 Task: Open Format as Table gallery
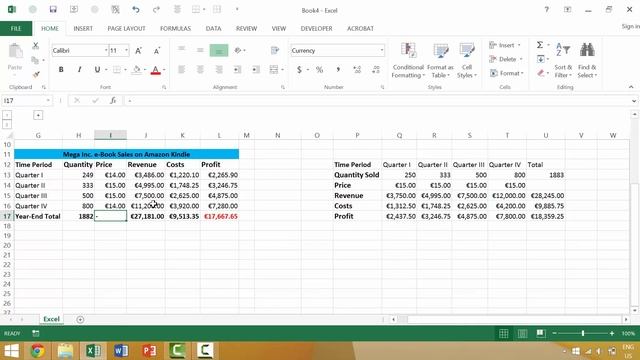click(x=440, y=60)
